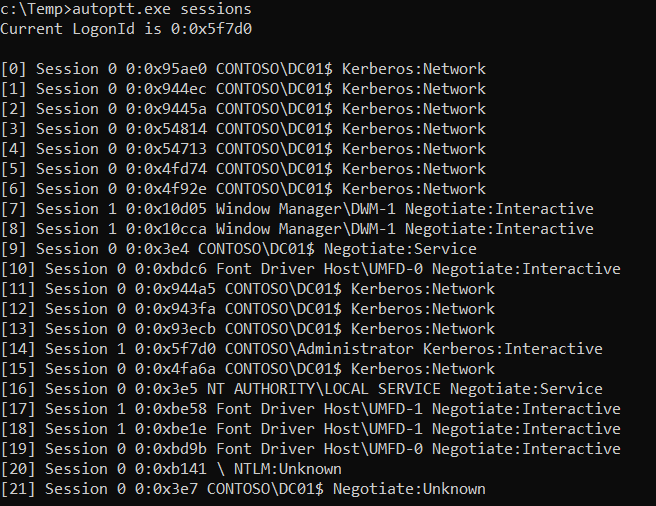Select session line [12] 0x943fa
Viewport: 656px width, 506px height.
248,309
